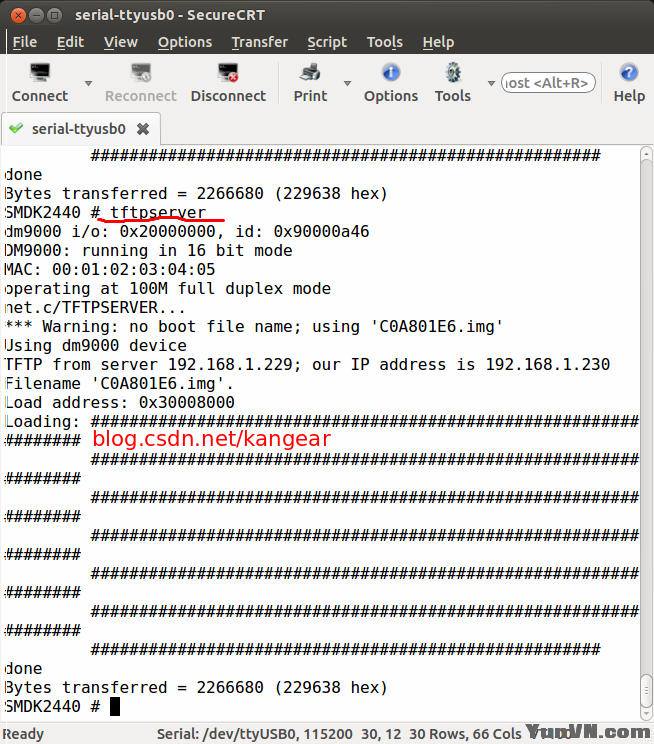Image resolution: width=654 pixels, height=744 pixels.
Task: Click '30 Rows, 66 Cols' status entry
Action: [465, 734]
